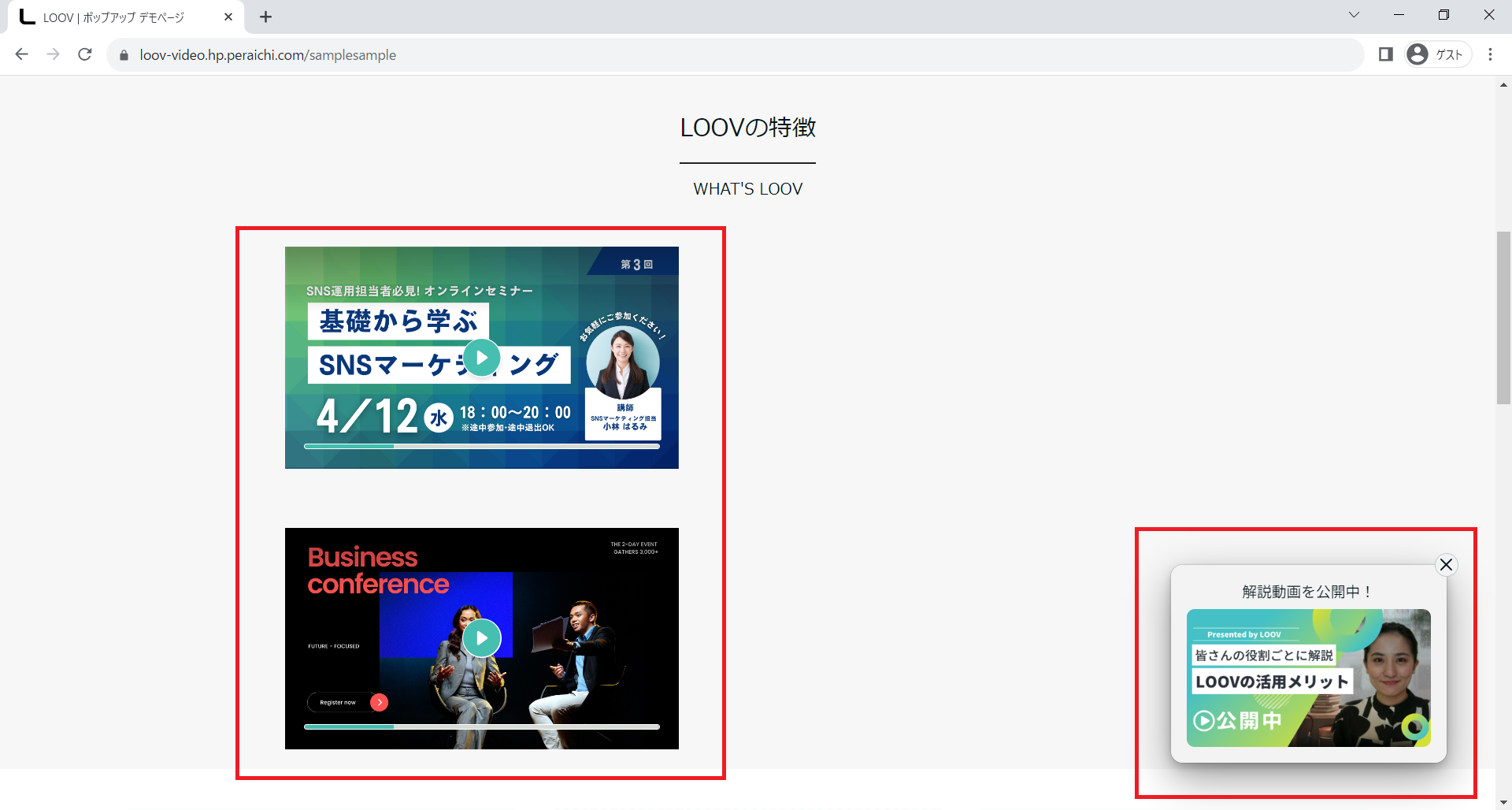Open the guest profile menu
Image resolution: width=1512 pixels, height=810 pixels.
1438,54
